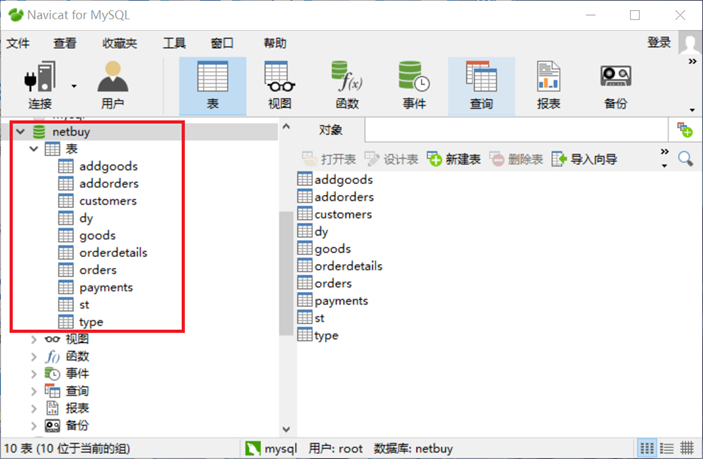
Task: Open the 备份 backup toolbar button
Action: 616,86
